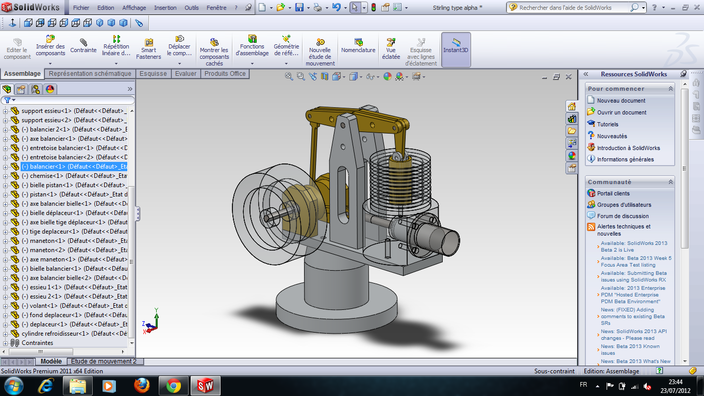Click the Zoom to fit icon
Screen dimensions: 704x396
[289, 77]
